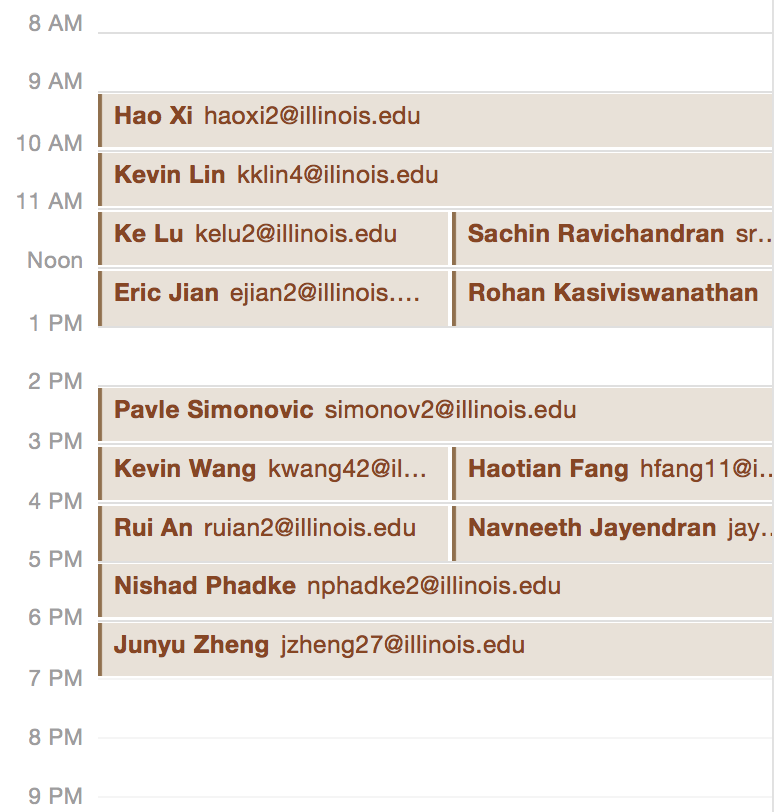Select the empty 8 PM time slot
This screenshot has height=812, width=774.
[x=435, y=767]
